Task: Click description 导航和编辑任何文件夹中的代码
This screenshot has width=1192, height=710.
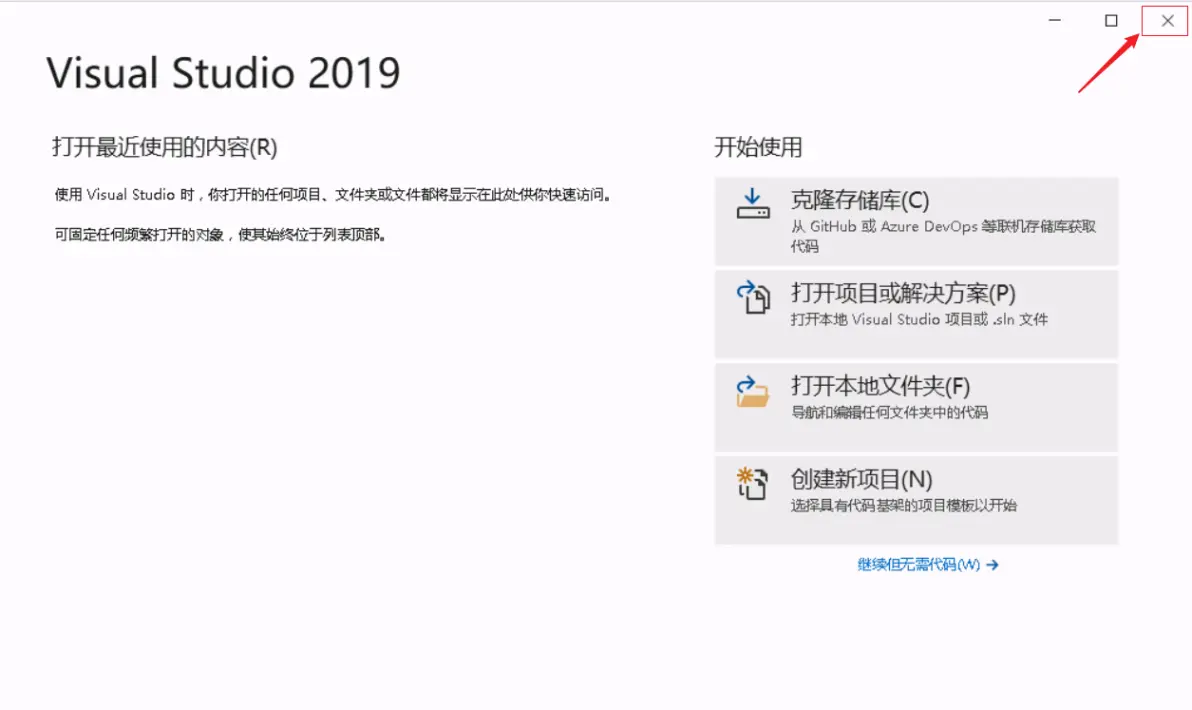Action: pyautogui.click(x=889, y=412)
